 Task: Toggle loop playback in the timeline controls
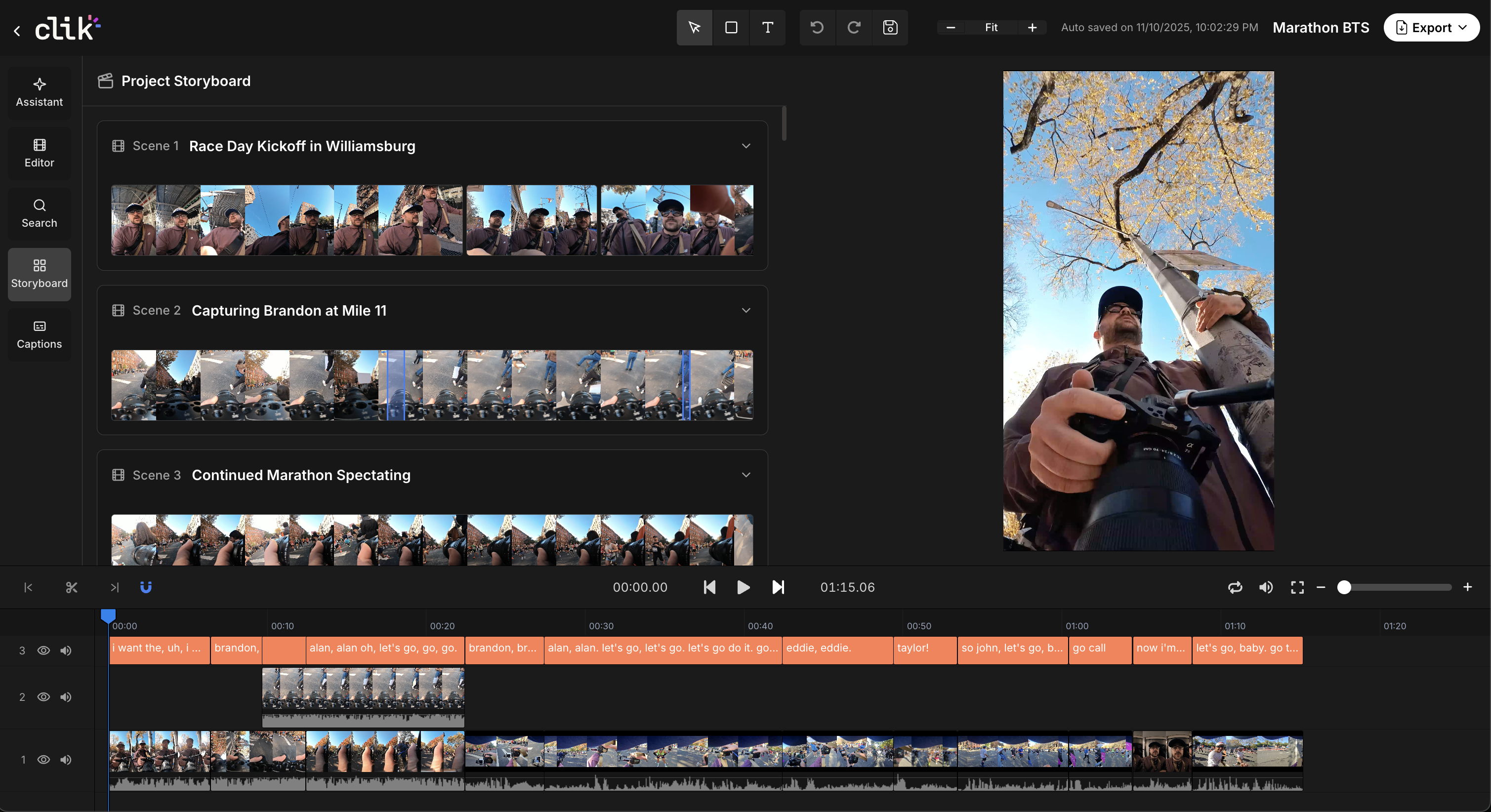tap(1235, 587)
